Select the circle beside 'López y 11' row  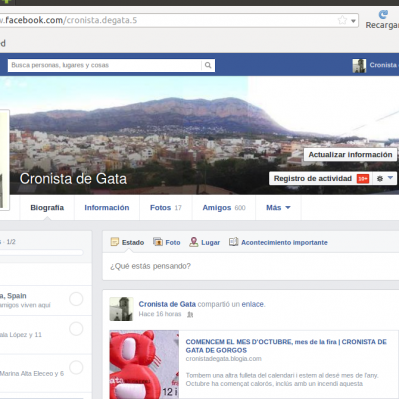[x=76, y=329]
